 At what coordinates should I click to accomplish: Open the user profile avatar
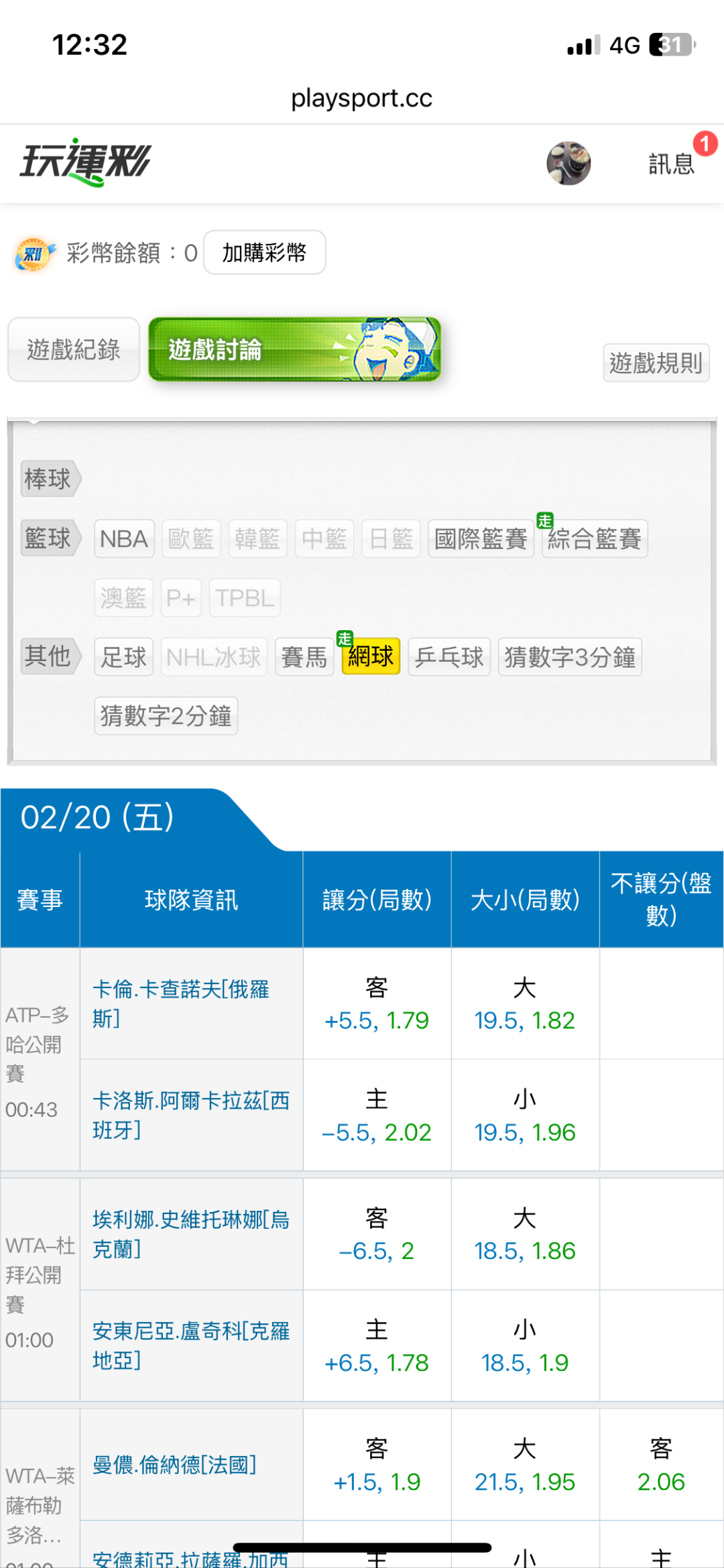point(568,163)
